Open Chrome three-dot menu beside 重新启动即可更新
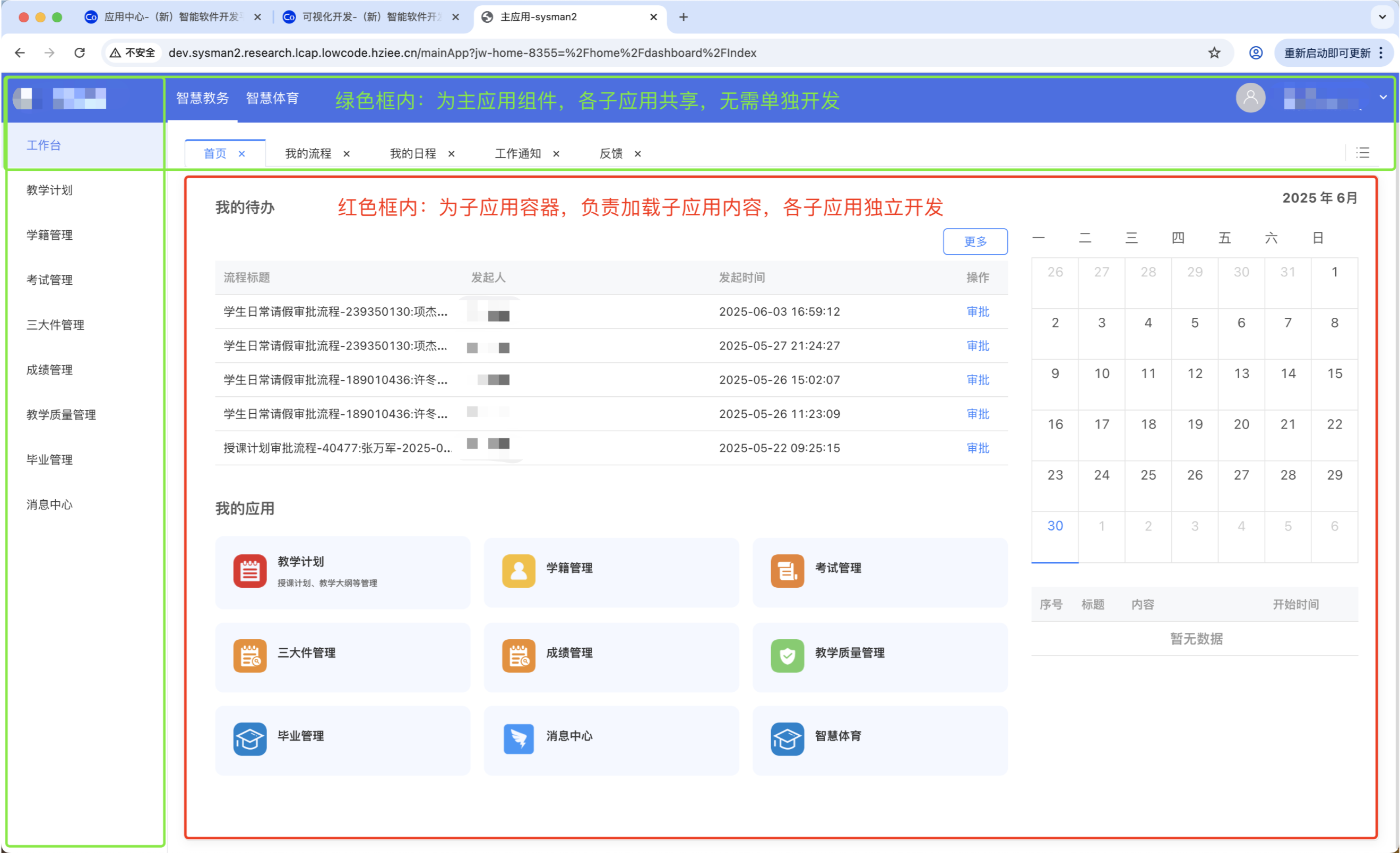The width and height of the screenshot is (1400, 853). point(1381,53)
